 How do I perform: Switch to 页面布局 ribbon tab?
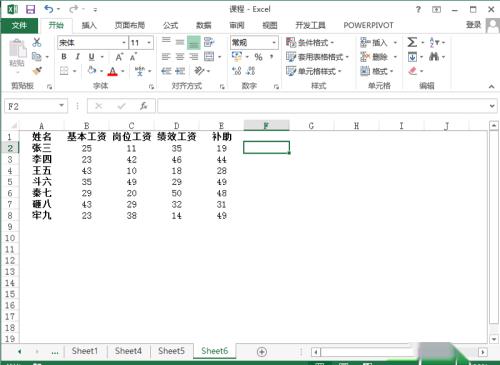(x=130, y=25)
